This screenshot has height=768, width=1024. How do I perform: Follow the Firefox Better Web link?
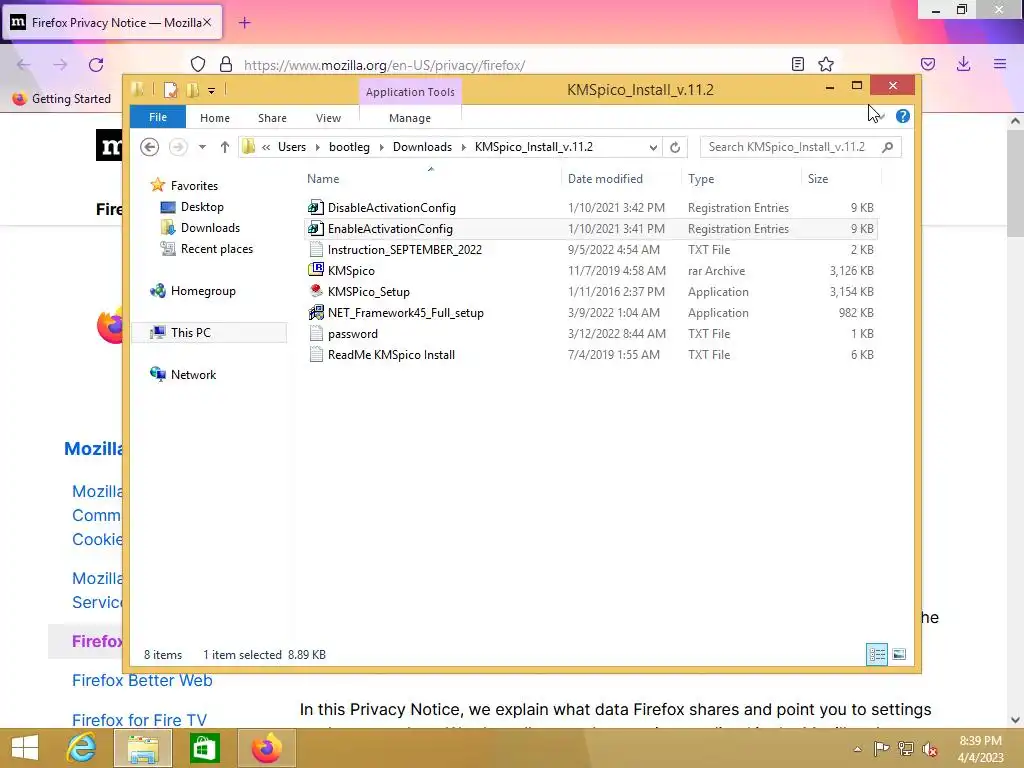click(142, 680)
